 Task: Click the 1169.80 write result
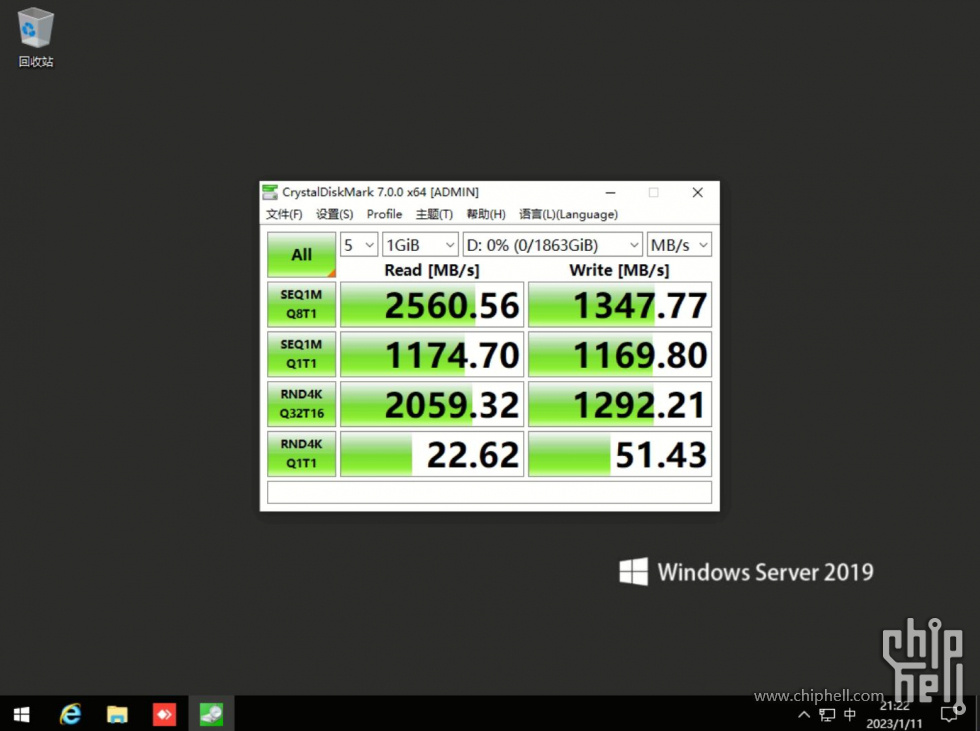coord(620,354)
